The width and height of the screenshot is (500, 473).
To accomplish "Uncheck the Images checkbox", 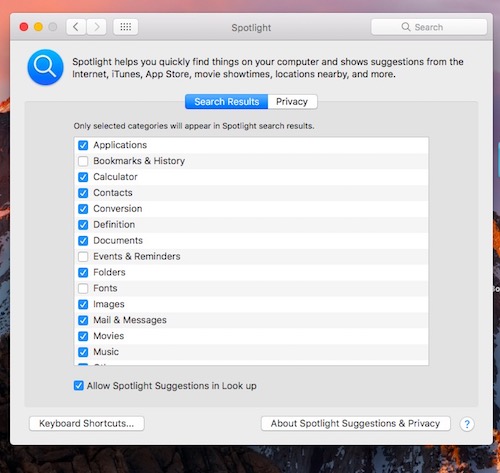I will pos(83,304).
